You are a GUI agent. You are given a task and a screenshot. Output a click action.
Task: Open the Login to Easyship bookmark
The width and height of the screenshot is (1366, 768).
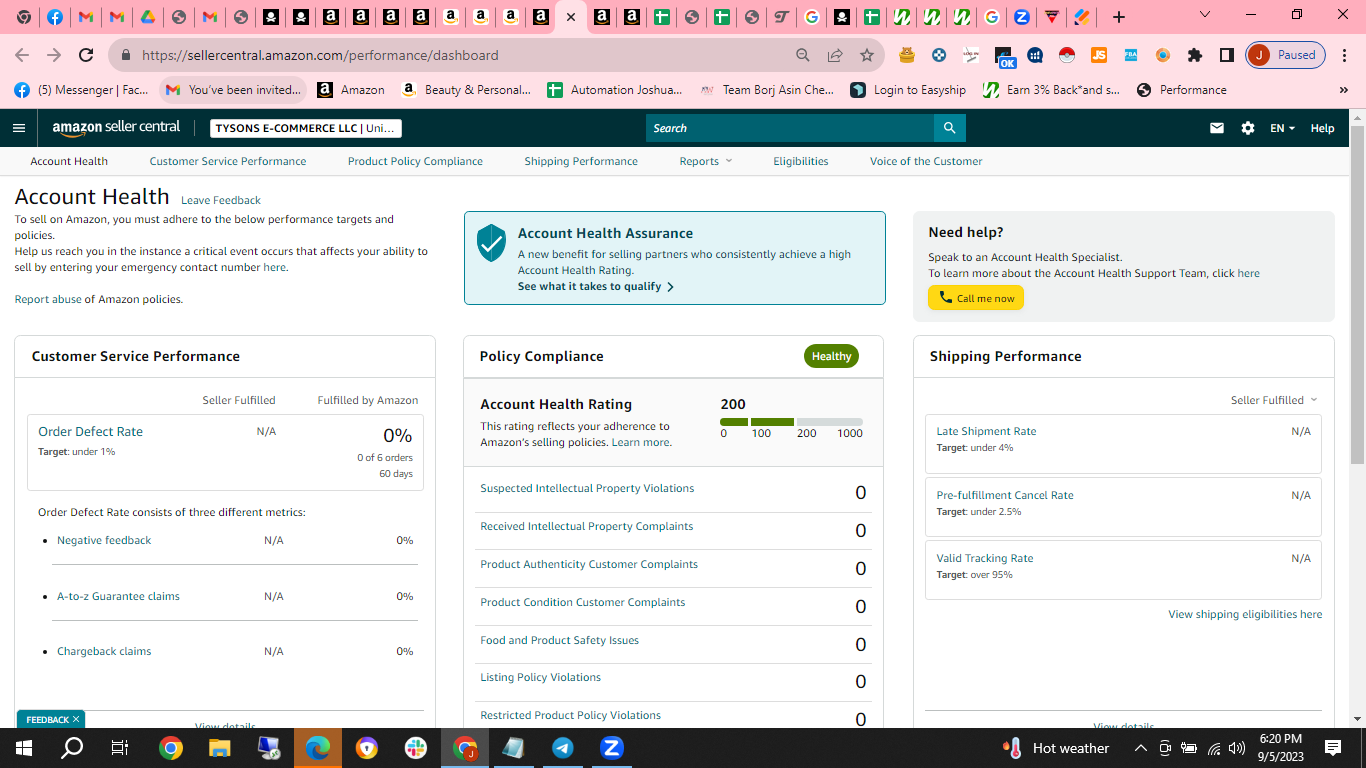908,90
